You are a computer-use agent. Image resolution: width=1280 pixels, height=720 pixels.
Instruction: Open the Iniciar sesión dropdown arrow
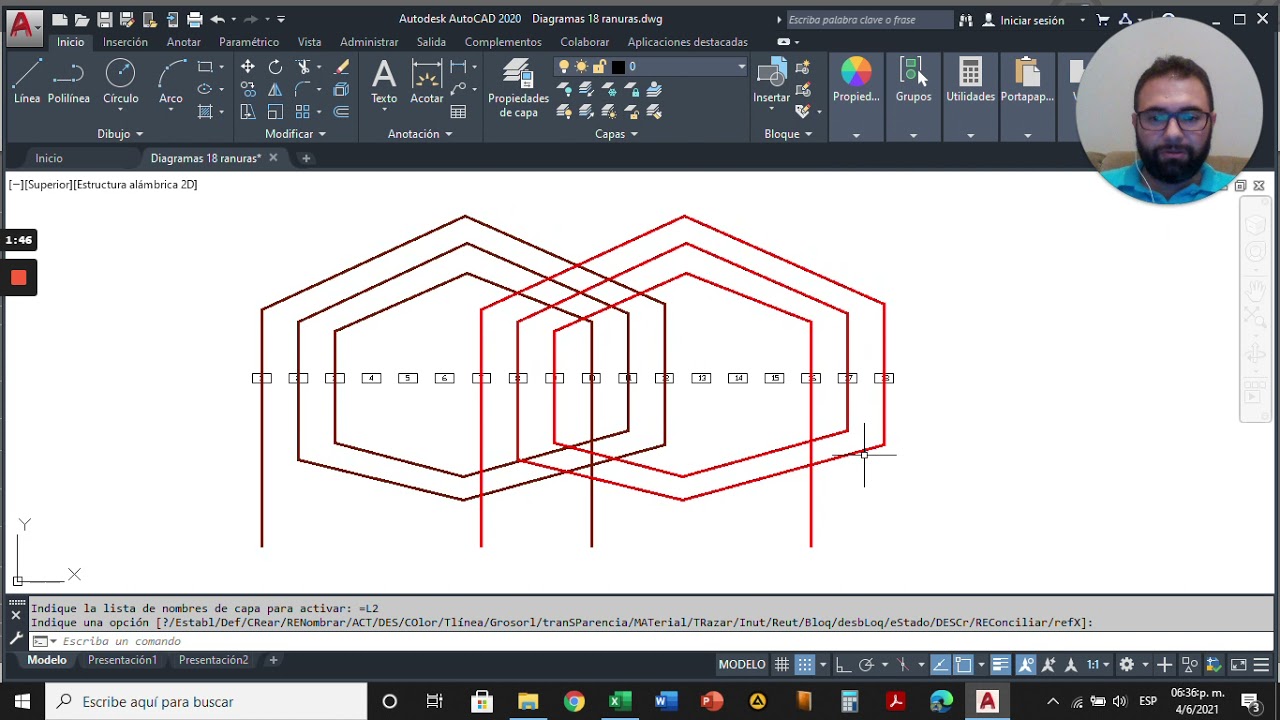click(x=1082, y=20)
